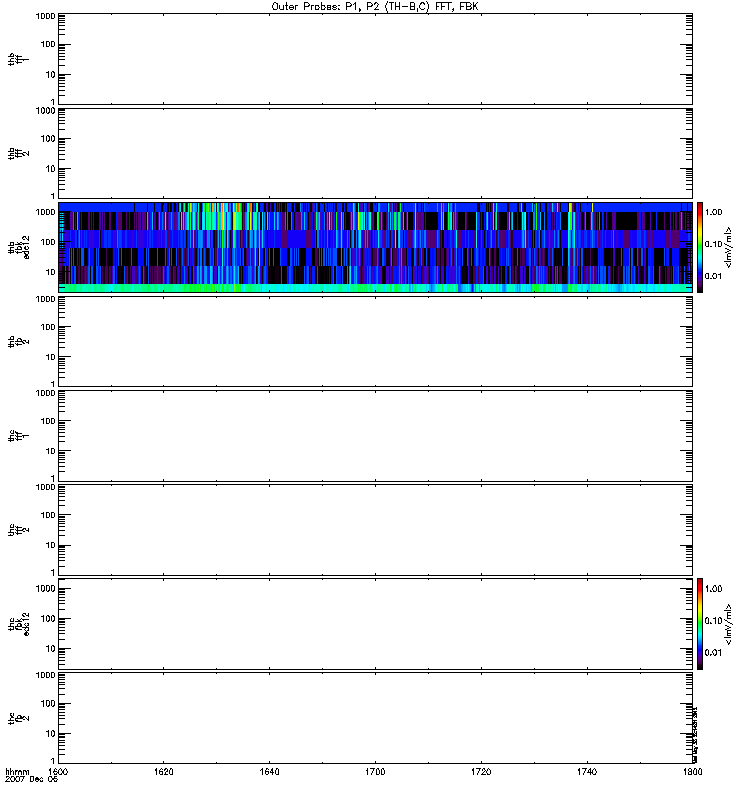Click the 1640 time tick label
750x800 pixels.
270,773
